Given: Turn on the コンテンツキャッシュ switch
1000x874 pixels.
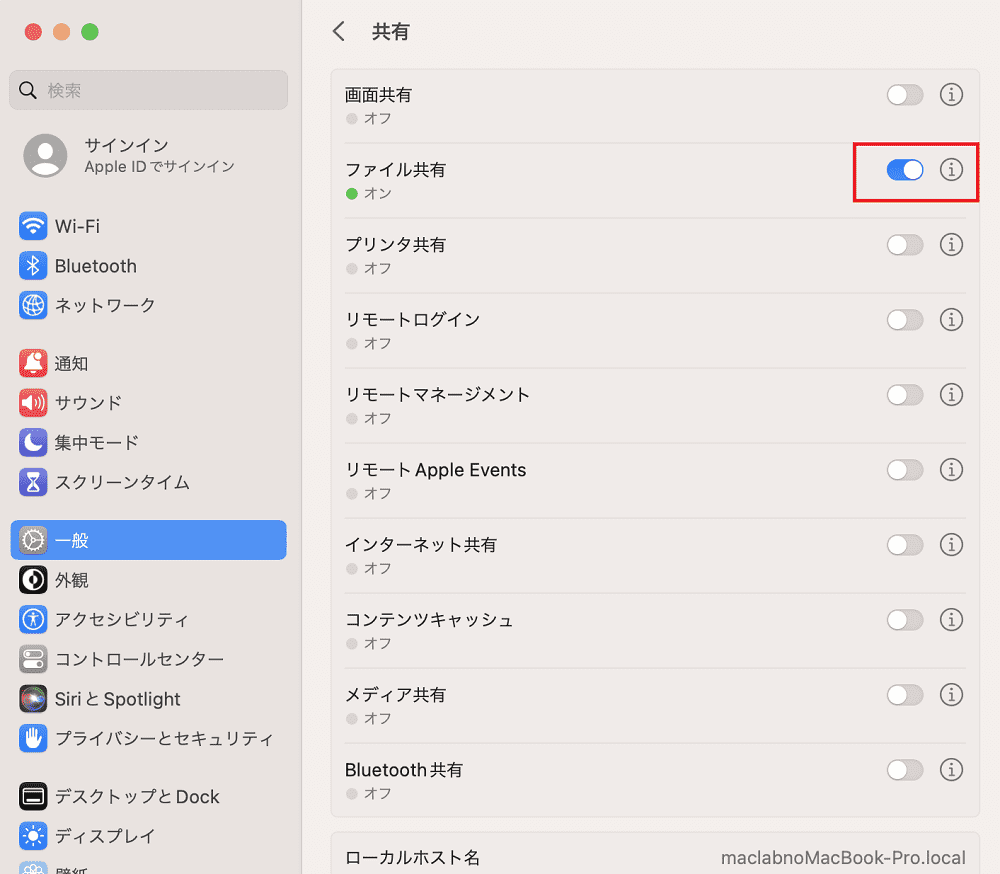Looking at the screenshot, I should click(905, 620).
